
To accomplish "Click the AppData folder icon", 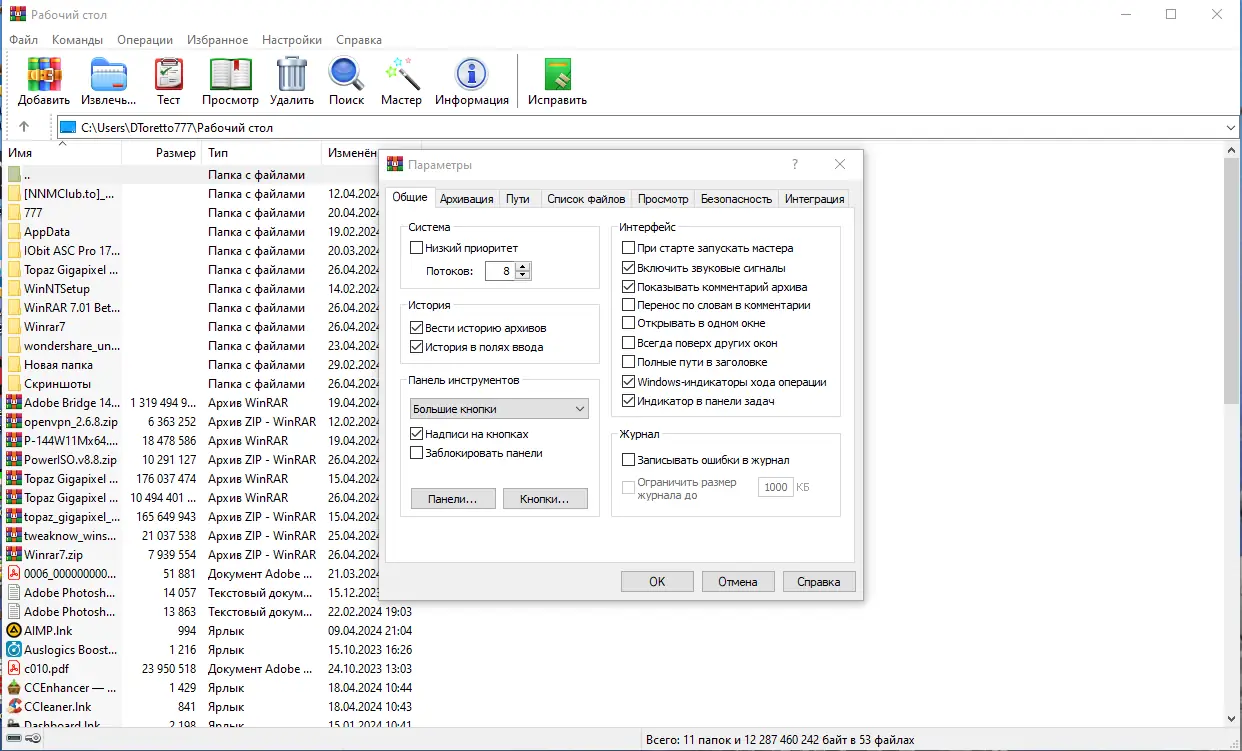I will pos(14,232).
